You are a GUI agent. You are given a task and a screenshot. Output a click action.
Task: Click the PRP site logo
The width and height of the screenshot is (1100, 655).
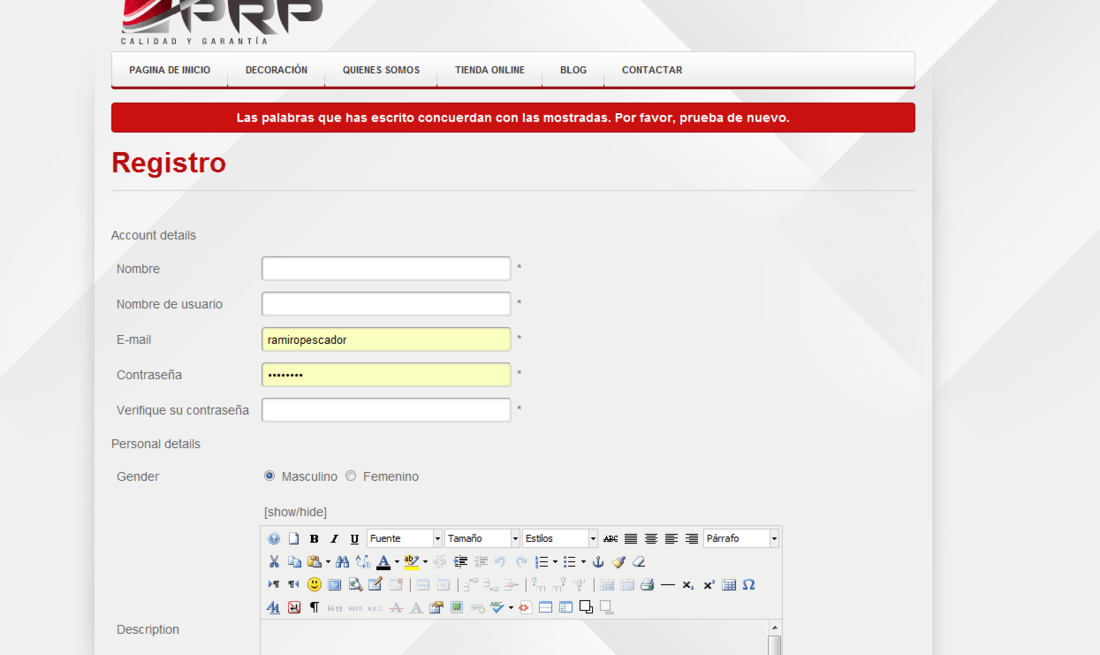coord(222,21)
